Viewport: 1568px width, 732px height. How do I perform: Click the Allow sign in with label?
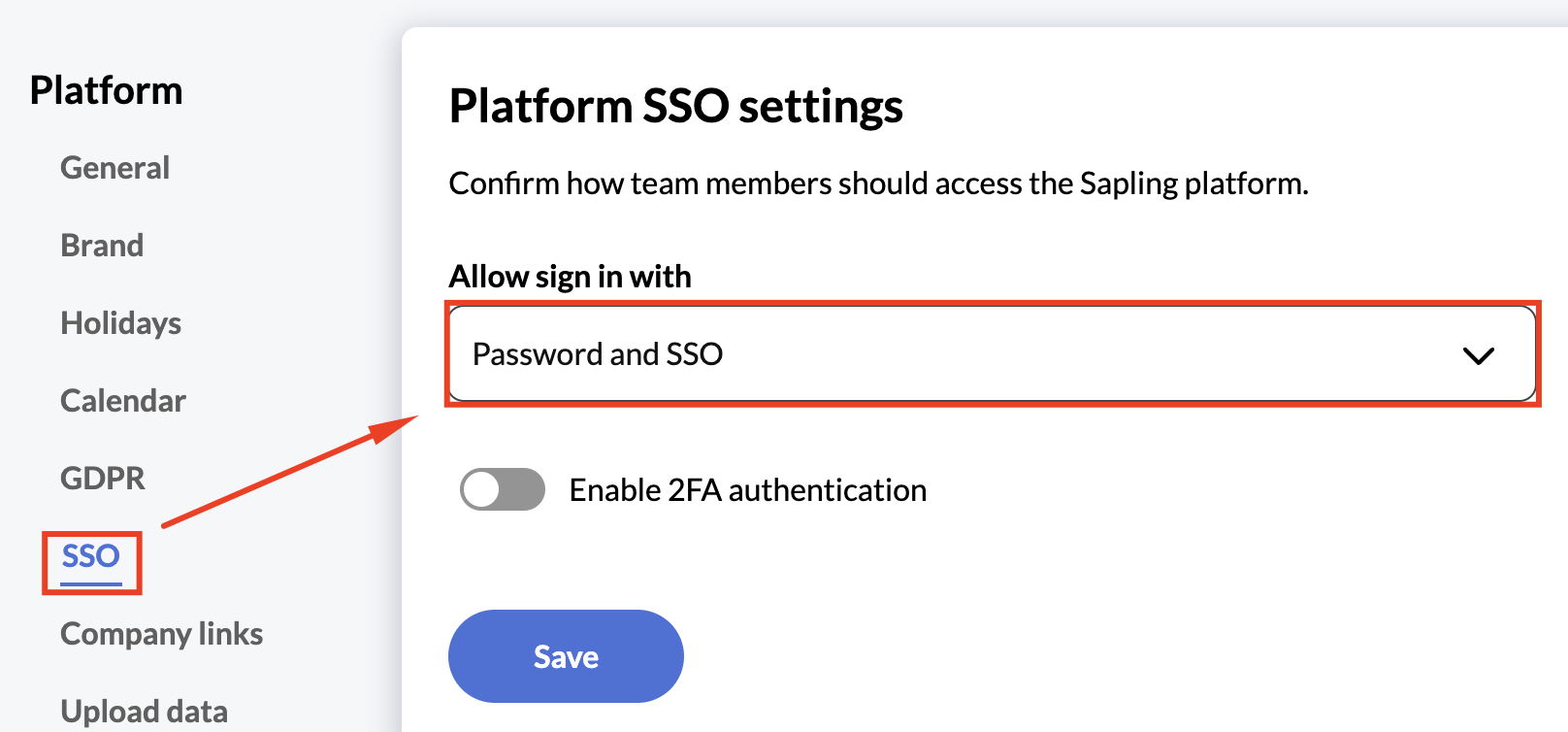click(x=570, y=277)
